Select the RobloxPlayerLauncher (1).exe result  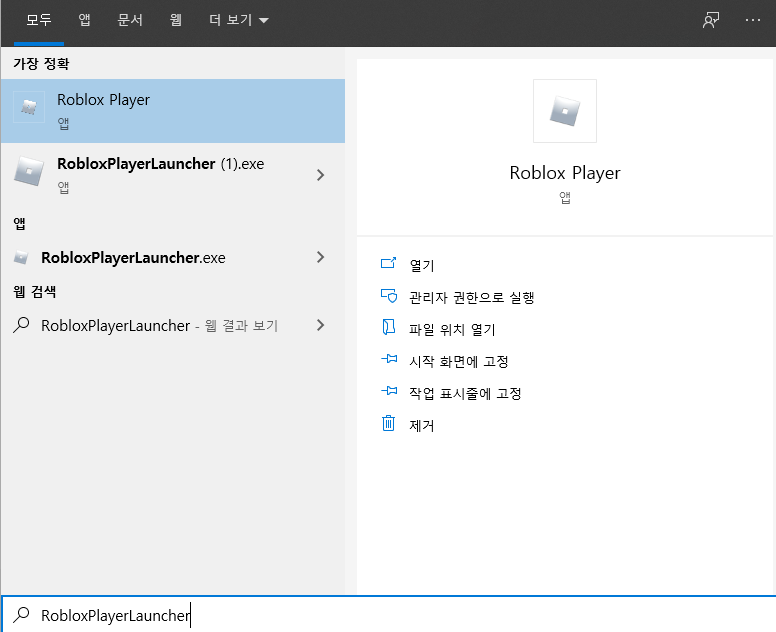tap(173, 175)
